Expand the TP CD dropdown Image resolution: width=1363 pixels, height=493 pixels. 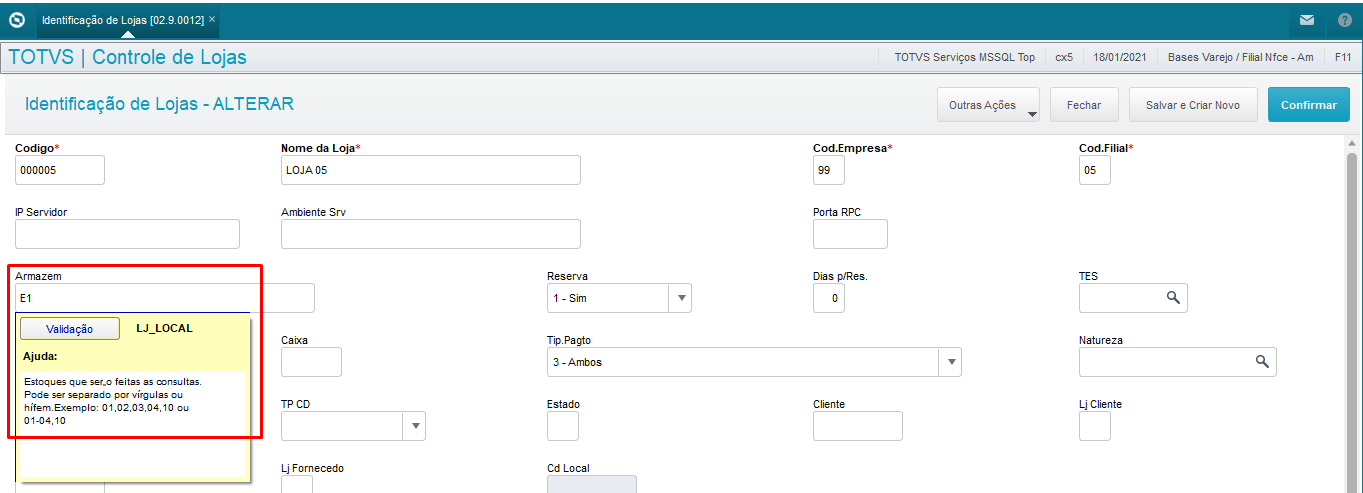click(x=414, y=426)
